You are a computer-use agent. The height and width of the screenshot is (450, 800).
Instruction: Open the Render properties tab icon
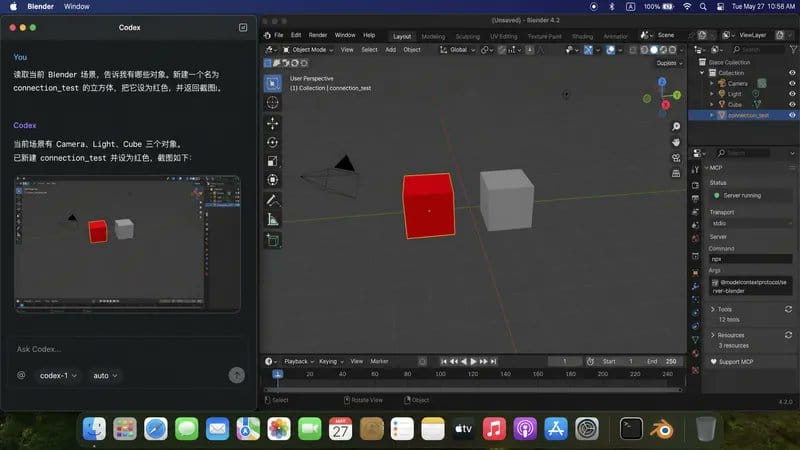(695, 185)
